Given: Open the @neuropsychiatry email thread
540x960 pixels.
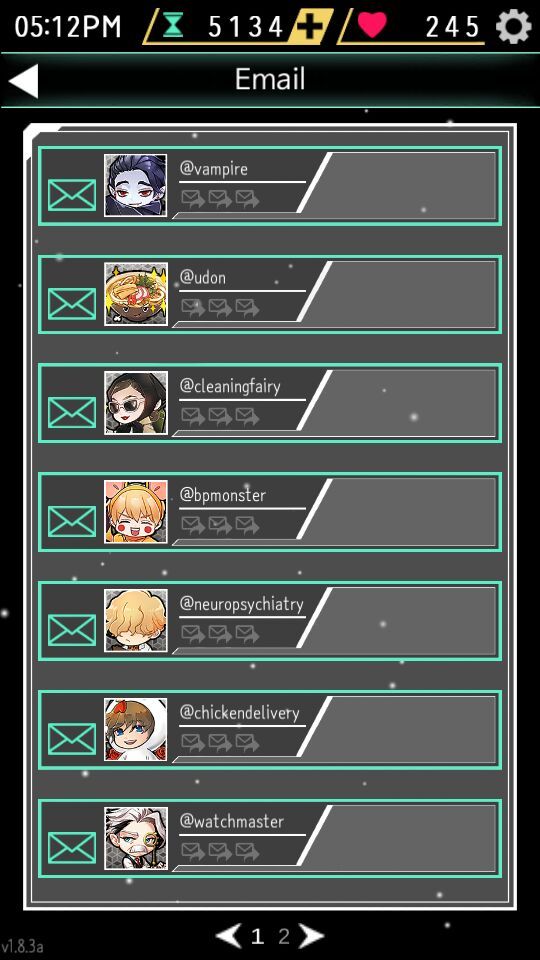Looking at the screenshot, I should pos(270,621).
